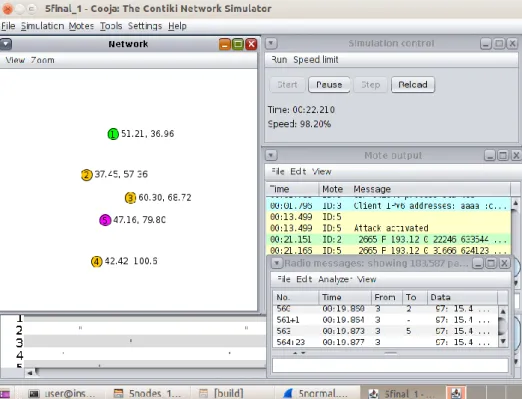Minimize the Mote output panel
Viewport: 522px width, 399px height.
click(x=490, y=156)
